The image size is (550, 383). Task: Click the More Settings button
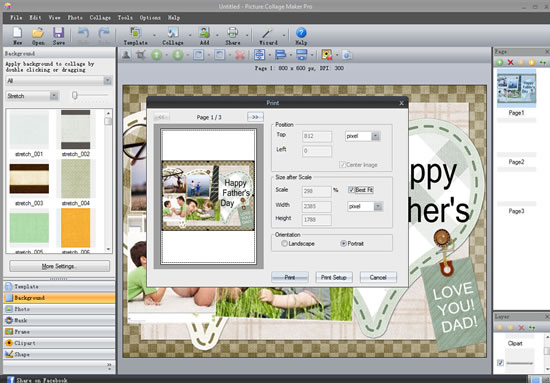(x=59, y=266)
